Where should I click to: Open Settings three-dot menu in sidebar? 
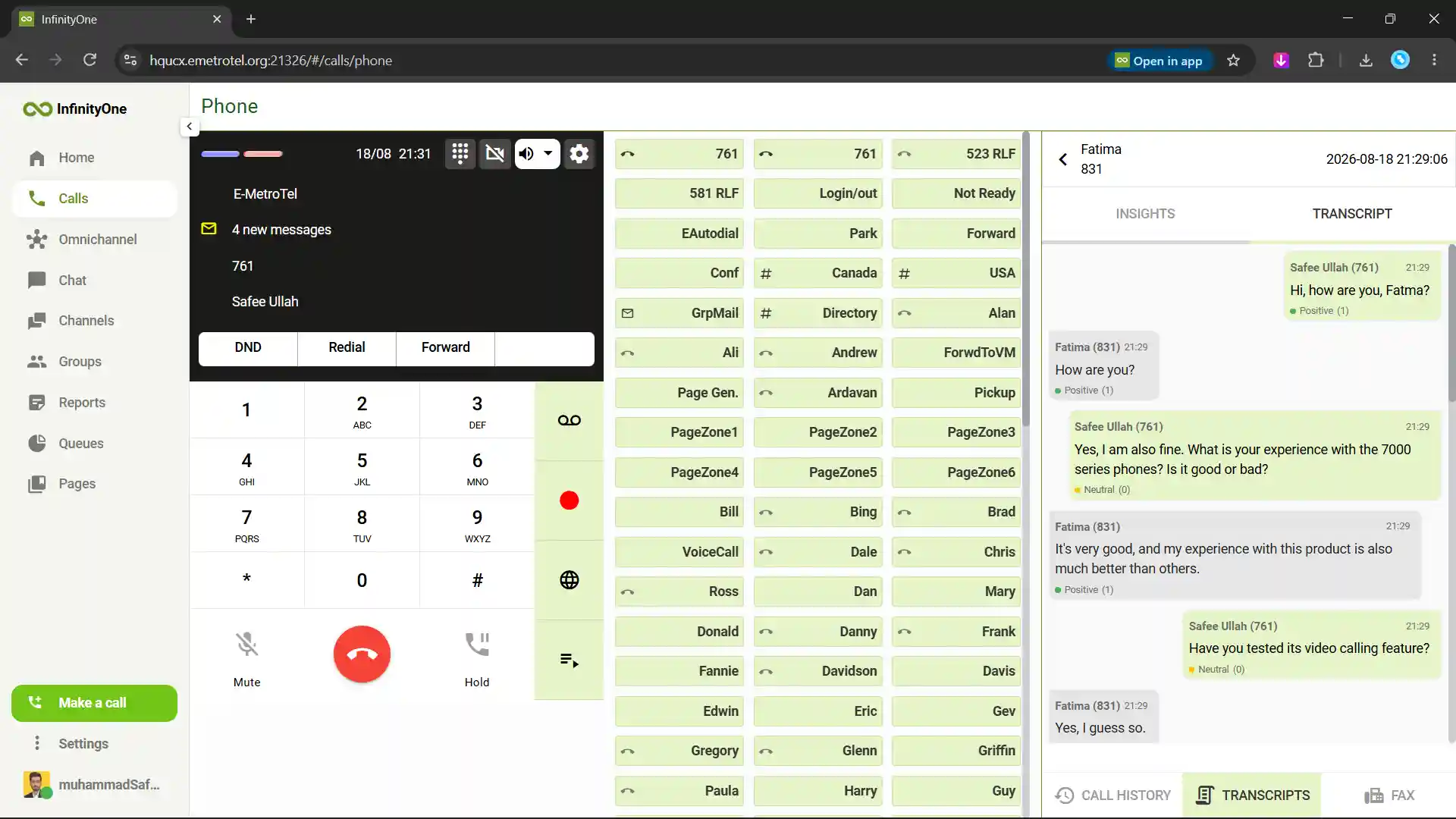point(37,744)
